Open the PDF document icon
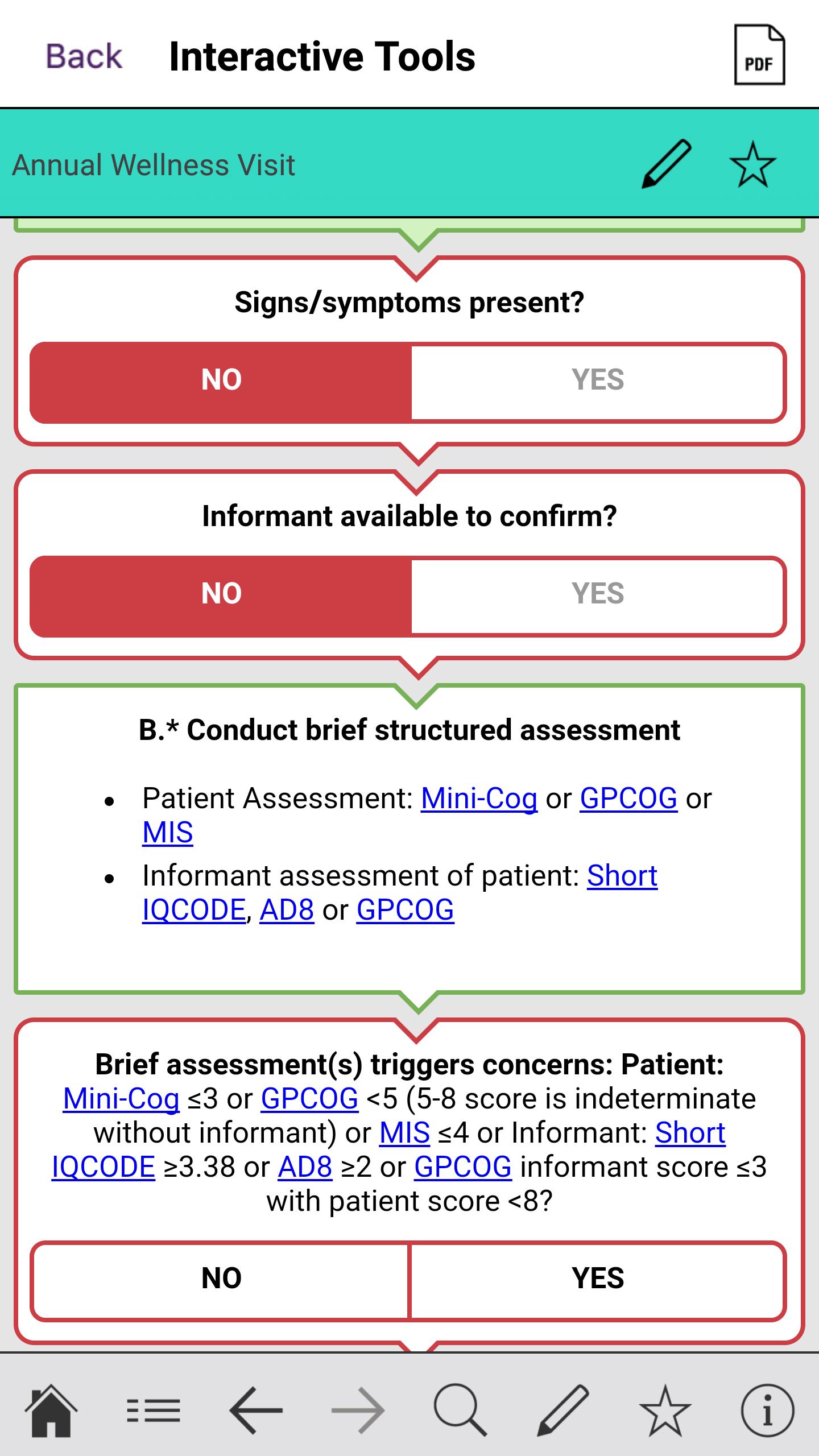819x1456 pixels. click(759, 55)
